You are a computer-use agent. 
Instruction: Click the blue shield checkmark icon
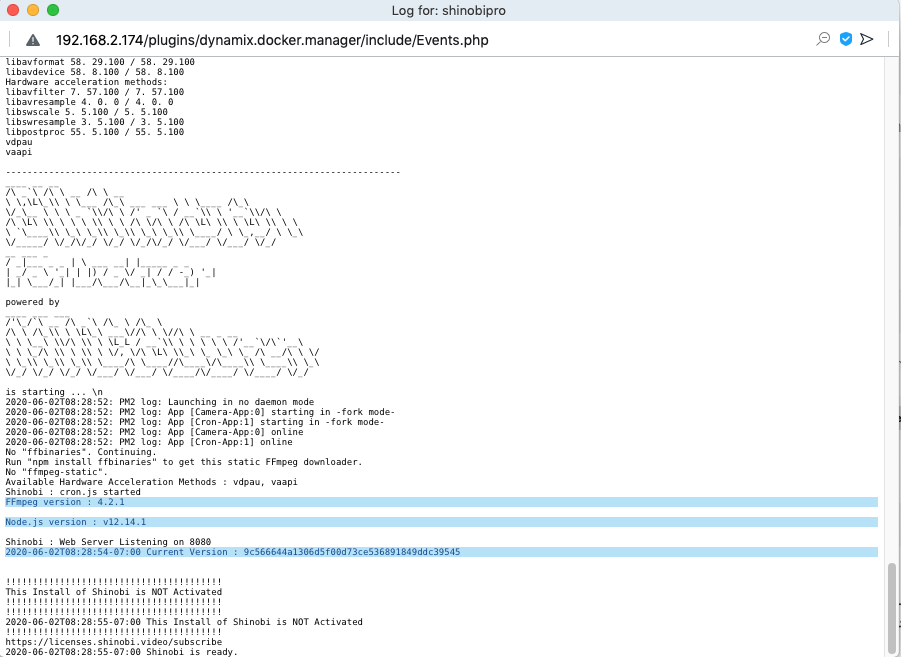click(x=845, y=39)
